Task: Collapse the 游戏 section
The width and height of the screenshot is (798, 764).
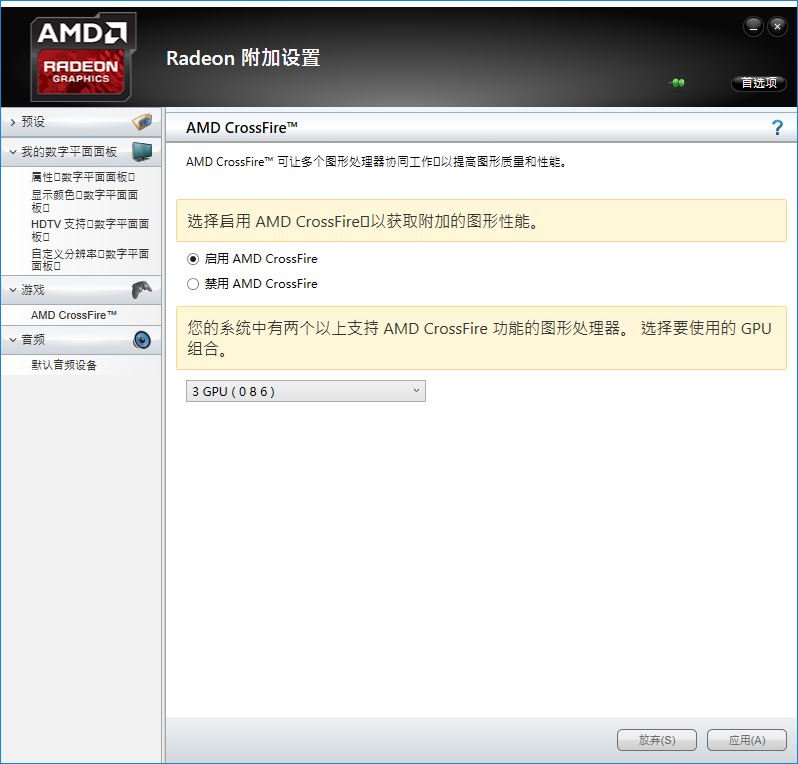Action: click(13, 290)
